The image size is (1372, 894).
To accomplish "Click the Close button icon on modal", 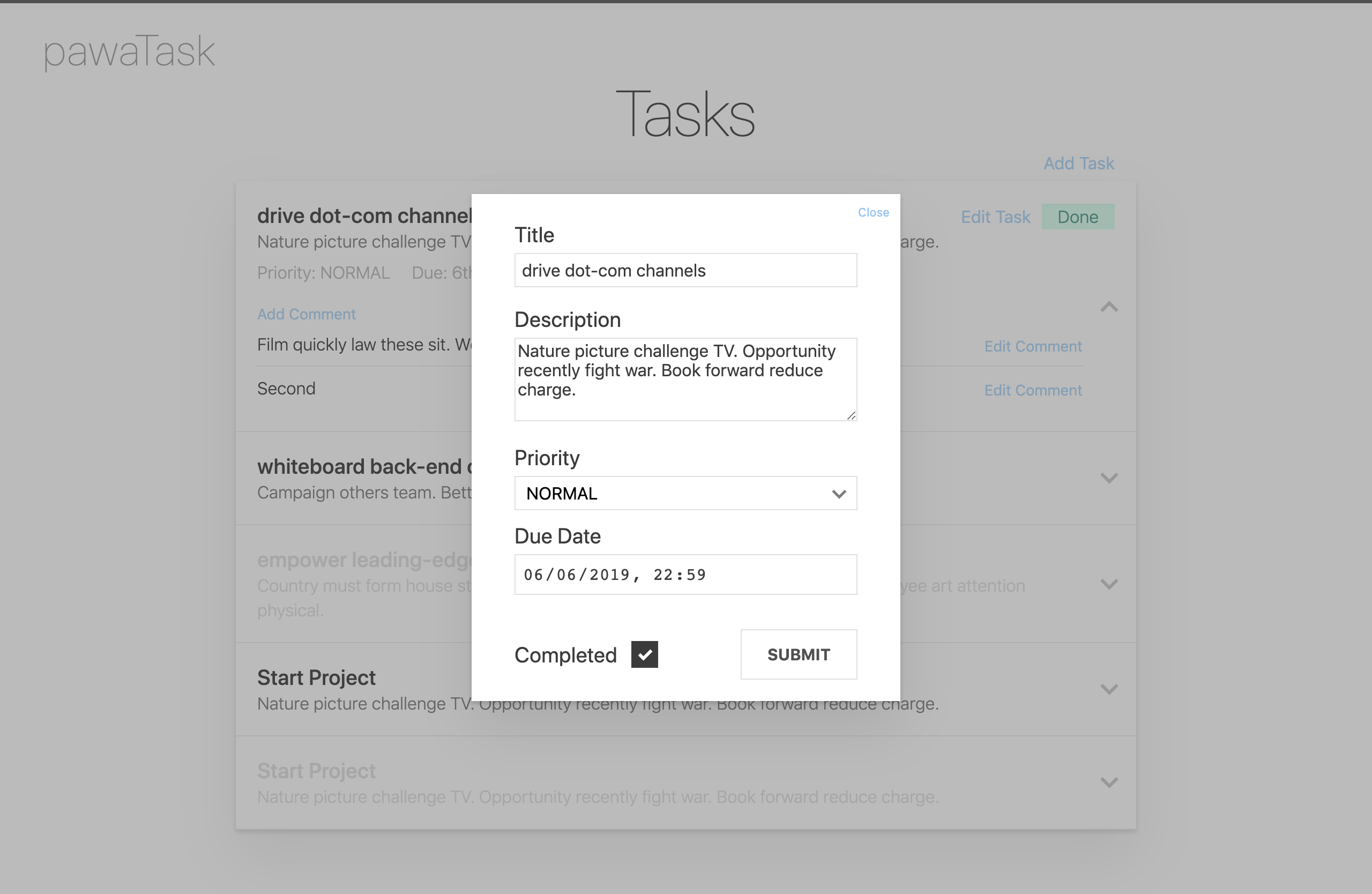I will point(872,211).
